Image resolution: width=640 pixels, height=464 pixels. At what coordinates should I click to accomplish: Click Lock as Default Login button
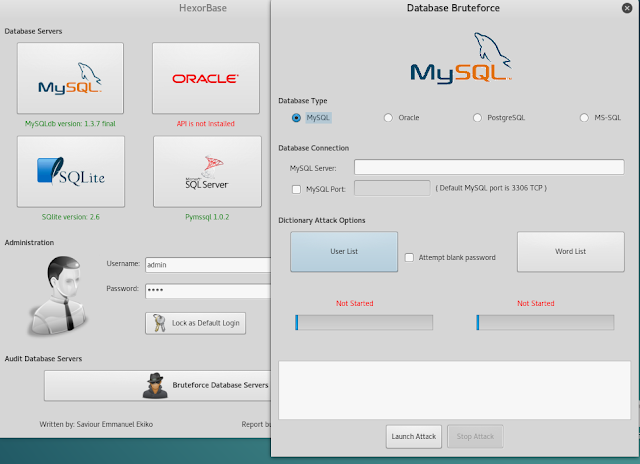point(196,324)
